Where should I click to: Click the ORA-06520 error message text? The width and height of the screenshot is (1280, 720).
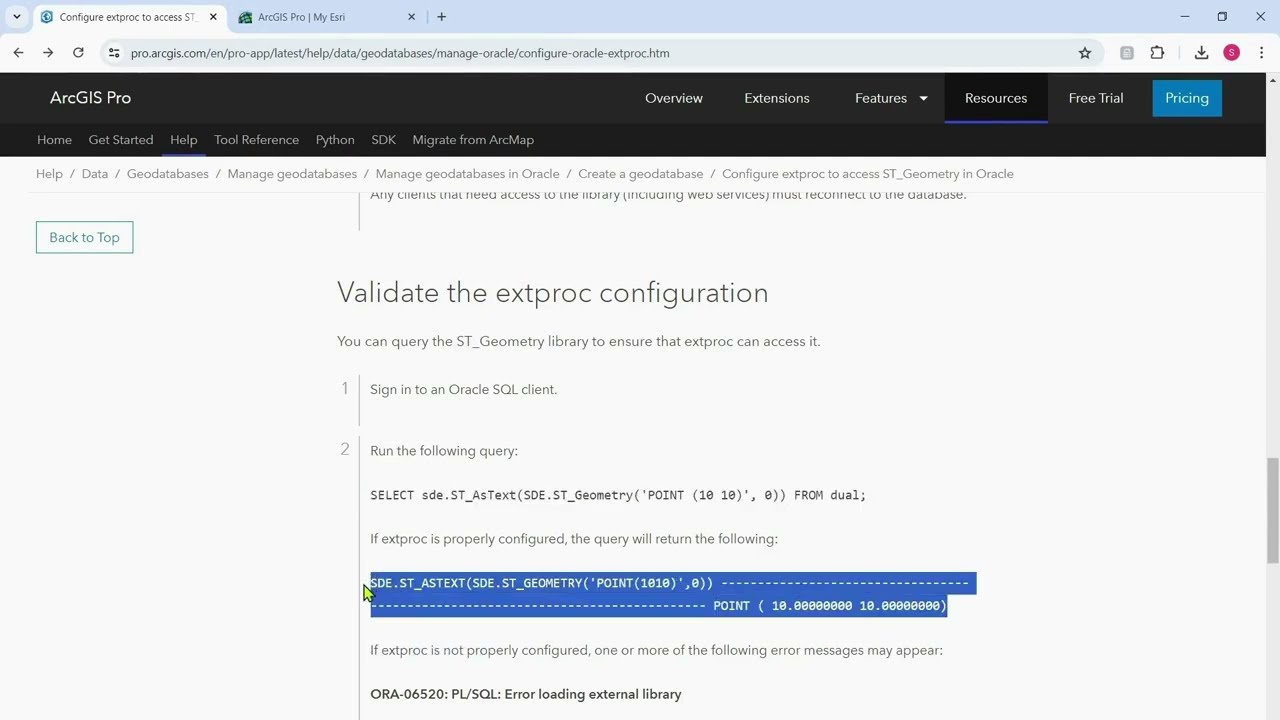point(526,694)
